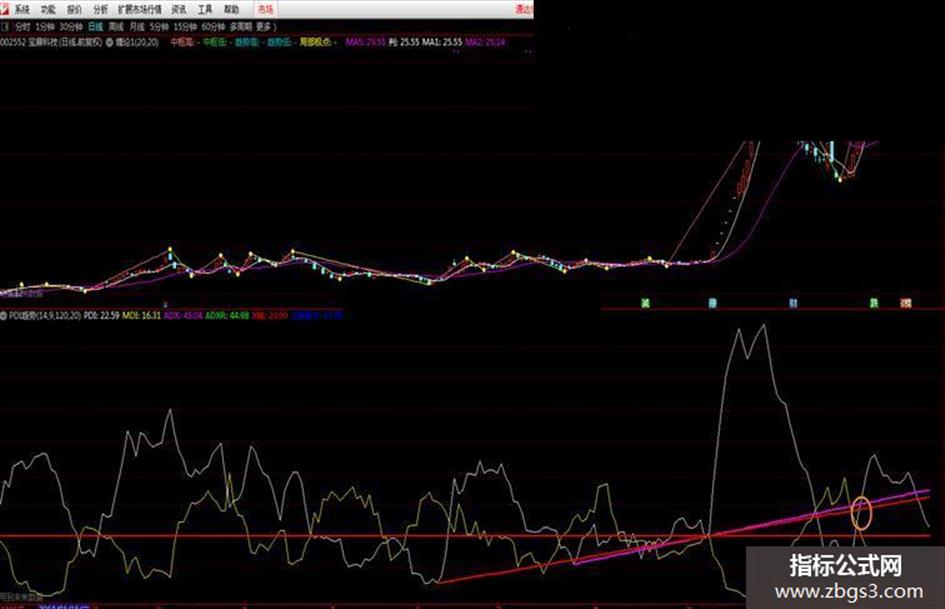This screenshot has height=609, width=945.
Task: Expand the 更多 periods list
Action: tap(263, 25)
